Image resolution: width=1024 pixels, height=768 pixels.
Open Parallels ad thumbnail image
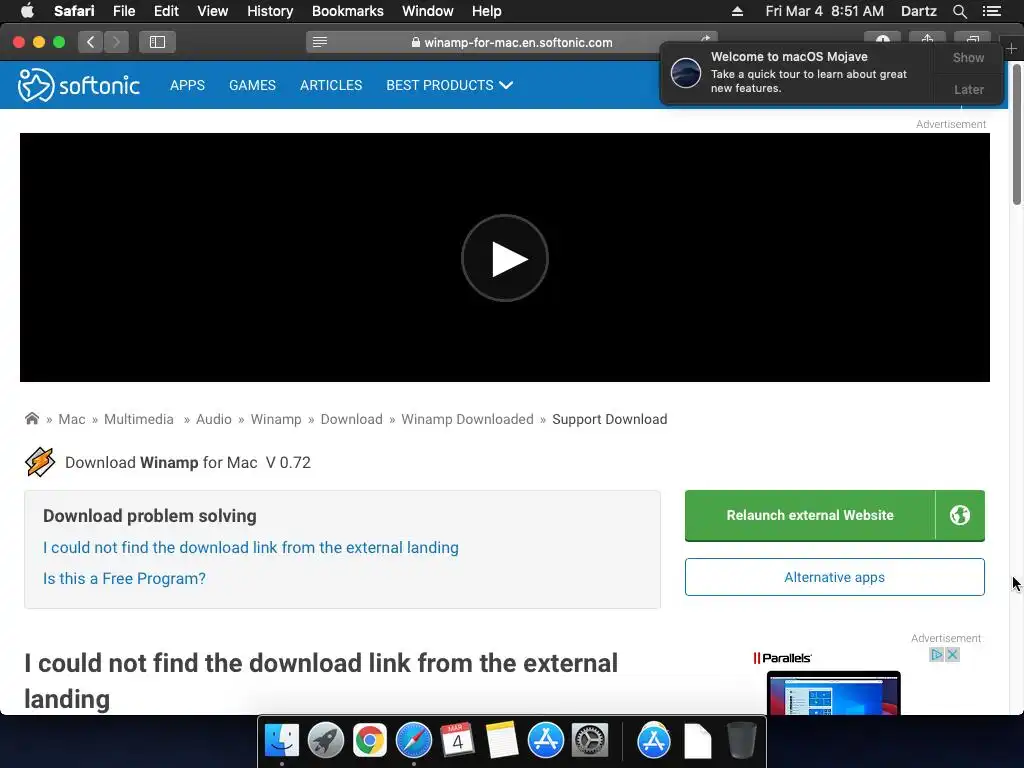click(x=833, y=692)
